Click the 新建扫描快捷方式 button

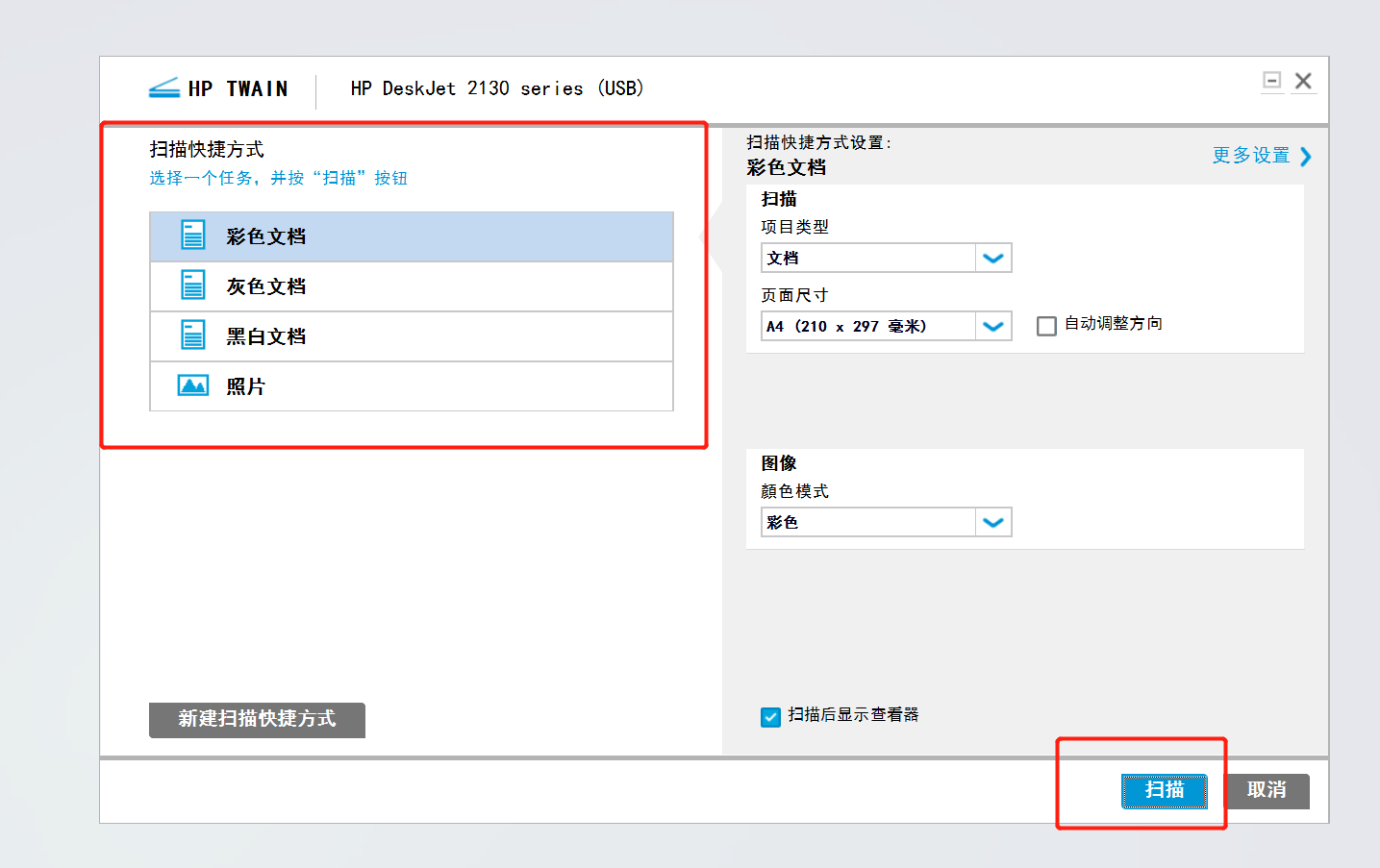point(257,719)
